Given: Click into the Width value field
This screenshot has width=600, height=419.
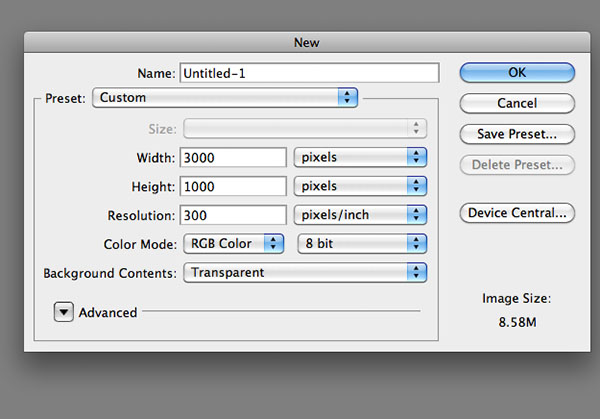Looking at the screenshot, I should click(233, 157).
